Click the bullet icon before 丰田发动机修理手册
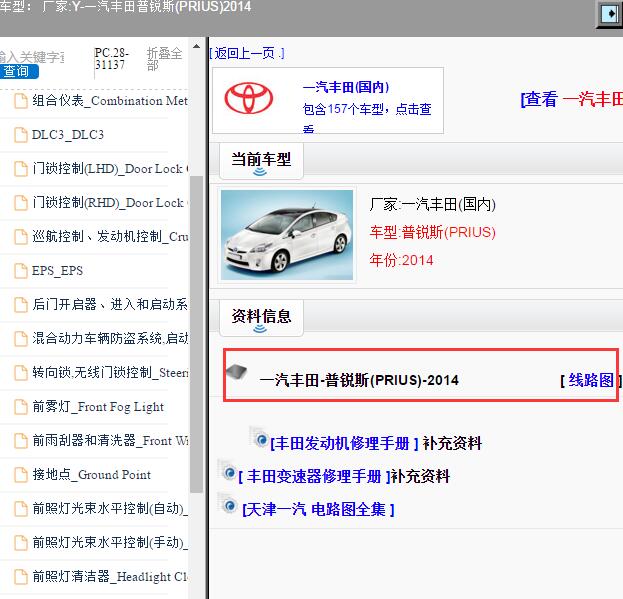623x599 pixels. click(260, 439)
